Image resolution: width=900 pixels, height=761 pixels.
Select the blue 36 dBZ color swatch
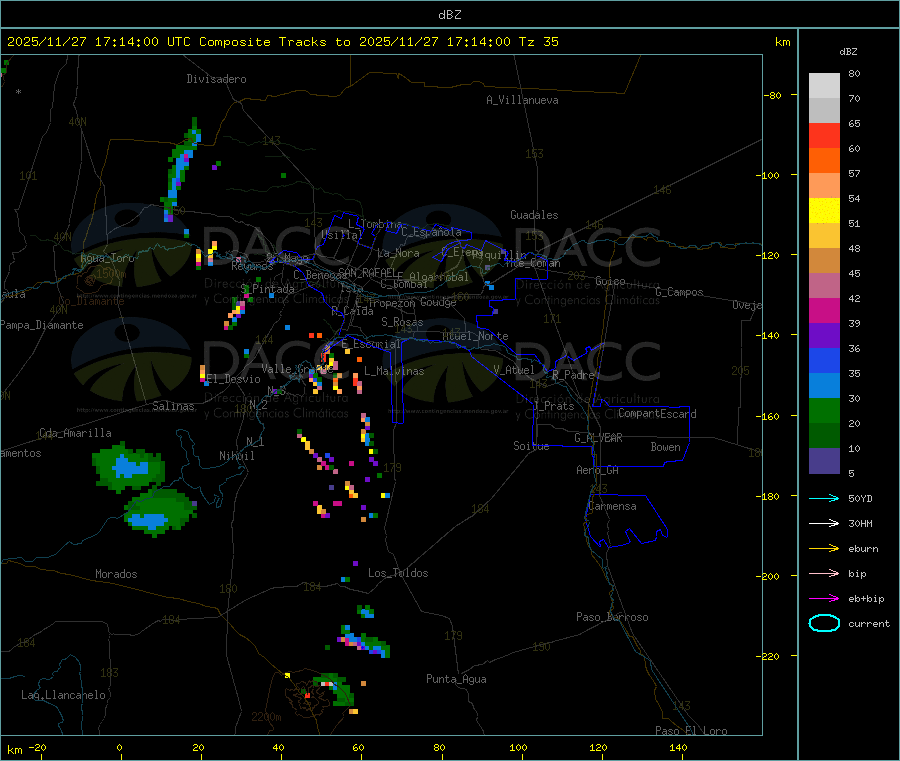824,360
